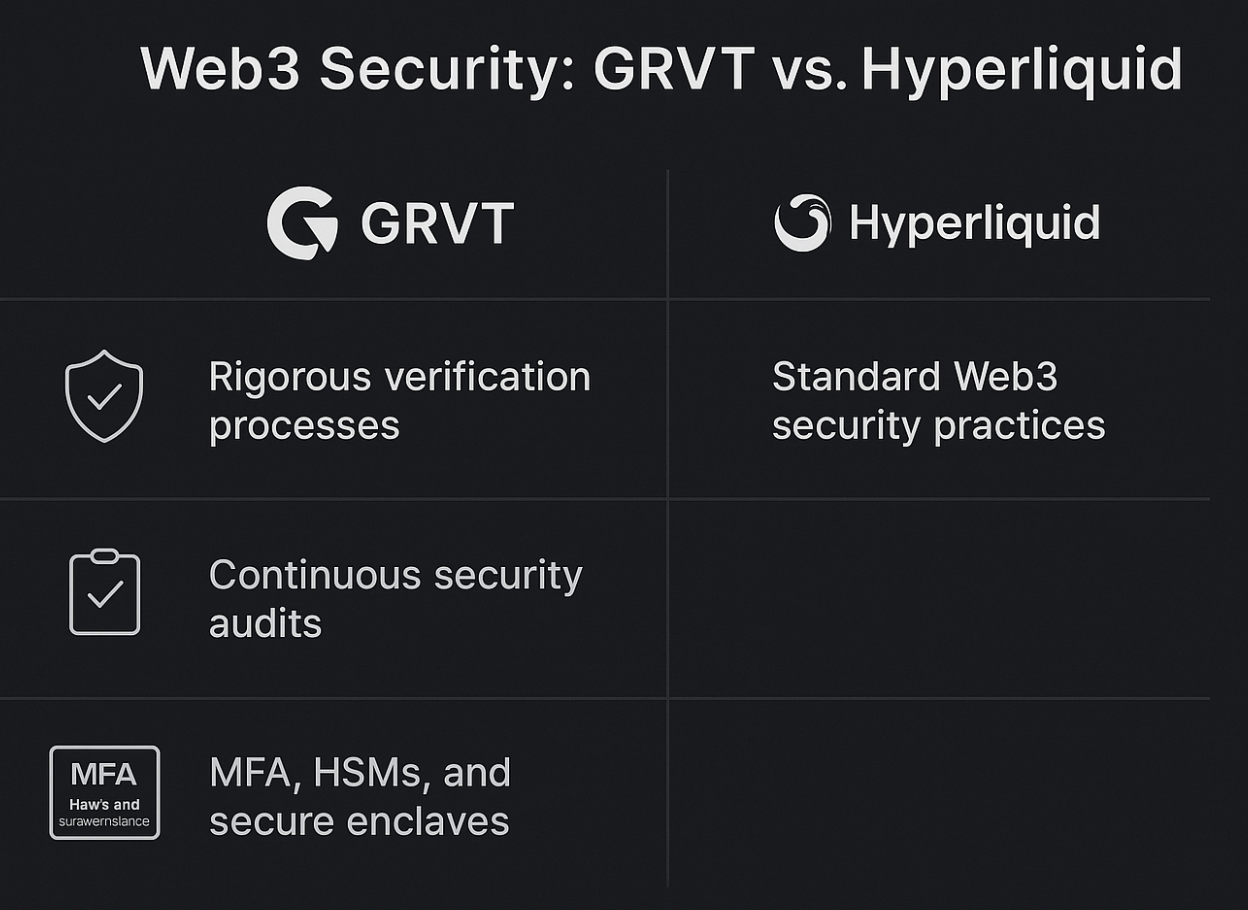Click the Web3 Security title

point(661,68)
